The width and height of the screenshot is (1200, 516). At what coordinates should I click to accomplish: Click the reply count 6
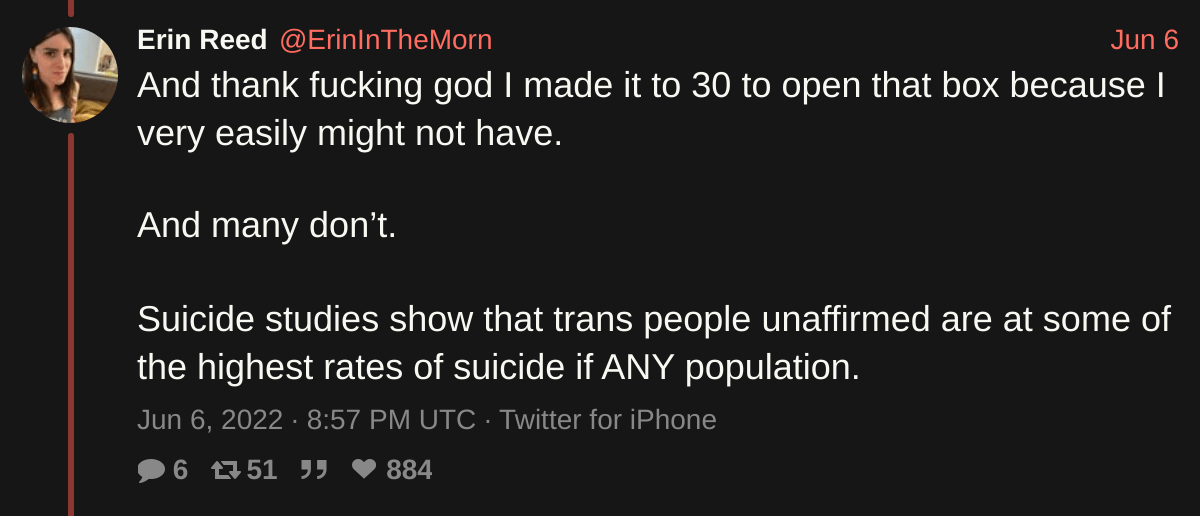[180, 470]
